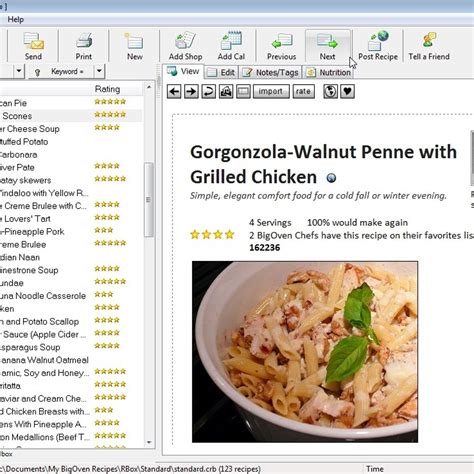Select 'Creme Brulee with C...' row

click(72, 206)
